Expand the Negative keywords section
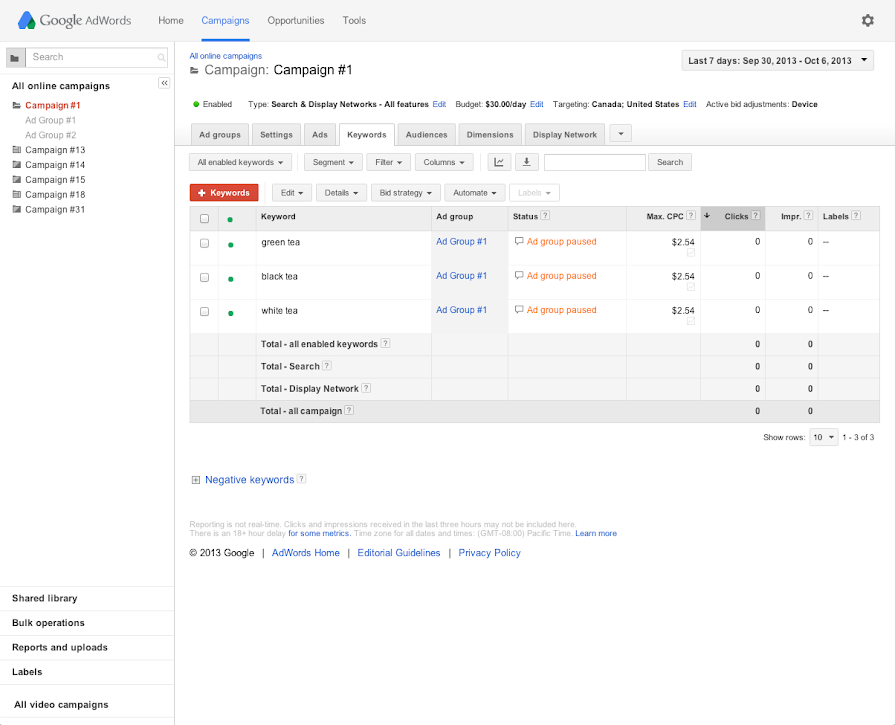The image size is (895, 725). pos(196,480)
